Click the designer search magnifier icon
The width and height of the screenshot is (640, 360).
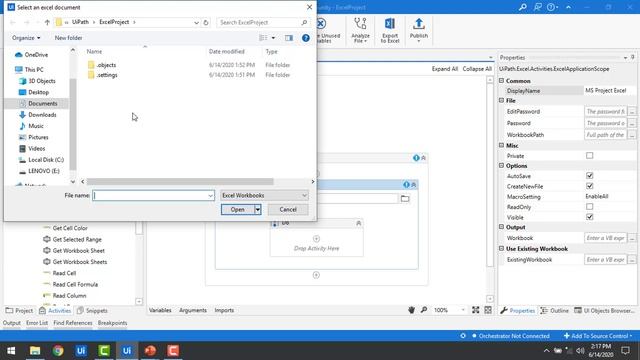pos(424,310)
